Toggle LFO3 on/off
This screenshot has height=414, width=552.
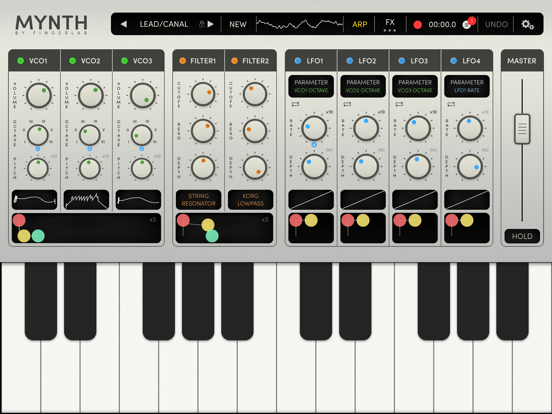(x=402, y=61)
